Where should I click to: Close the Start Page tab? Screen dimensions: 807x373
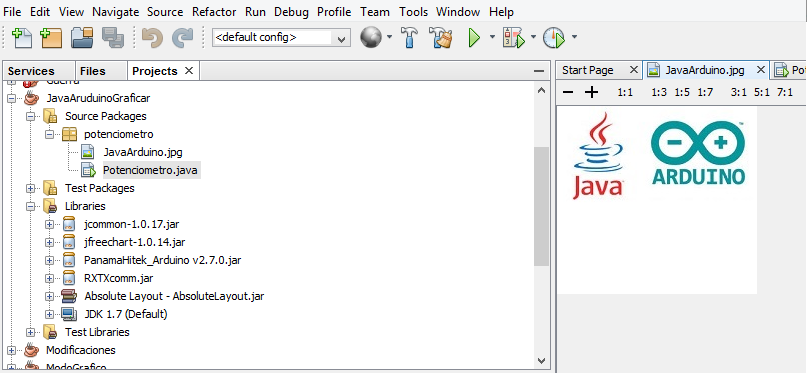634,69
